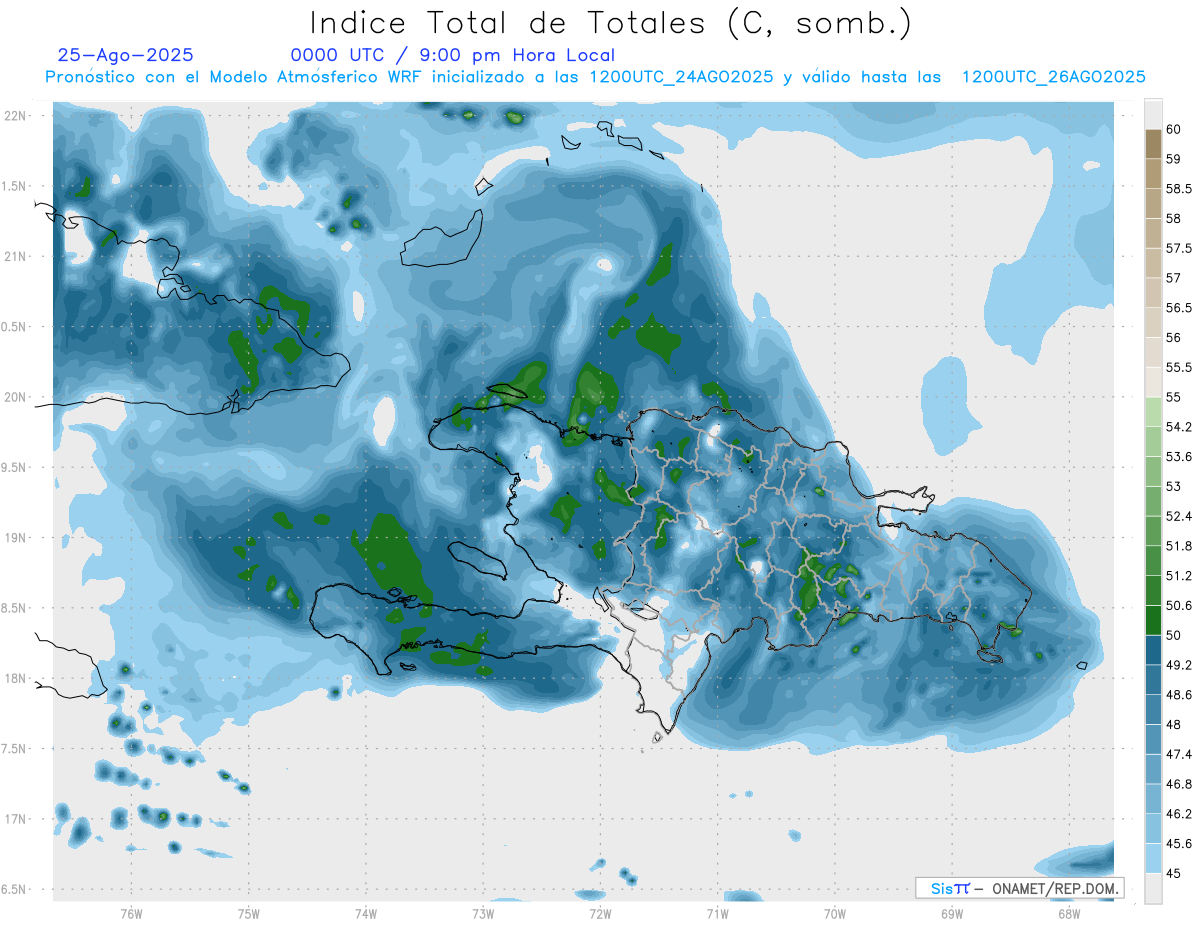Click the dark brown swatch between 59 and 60
The height and width of the screenshot is (927, 1200).
click(1153, 144)
